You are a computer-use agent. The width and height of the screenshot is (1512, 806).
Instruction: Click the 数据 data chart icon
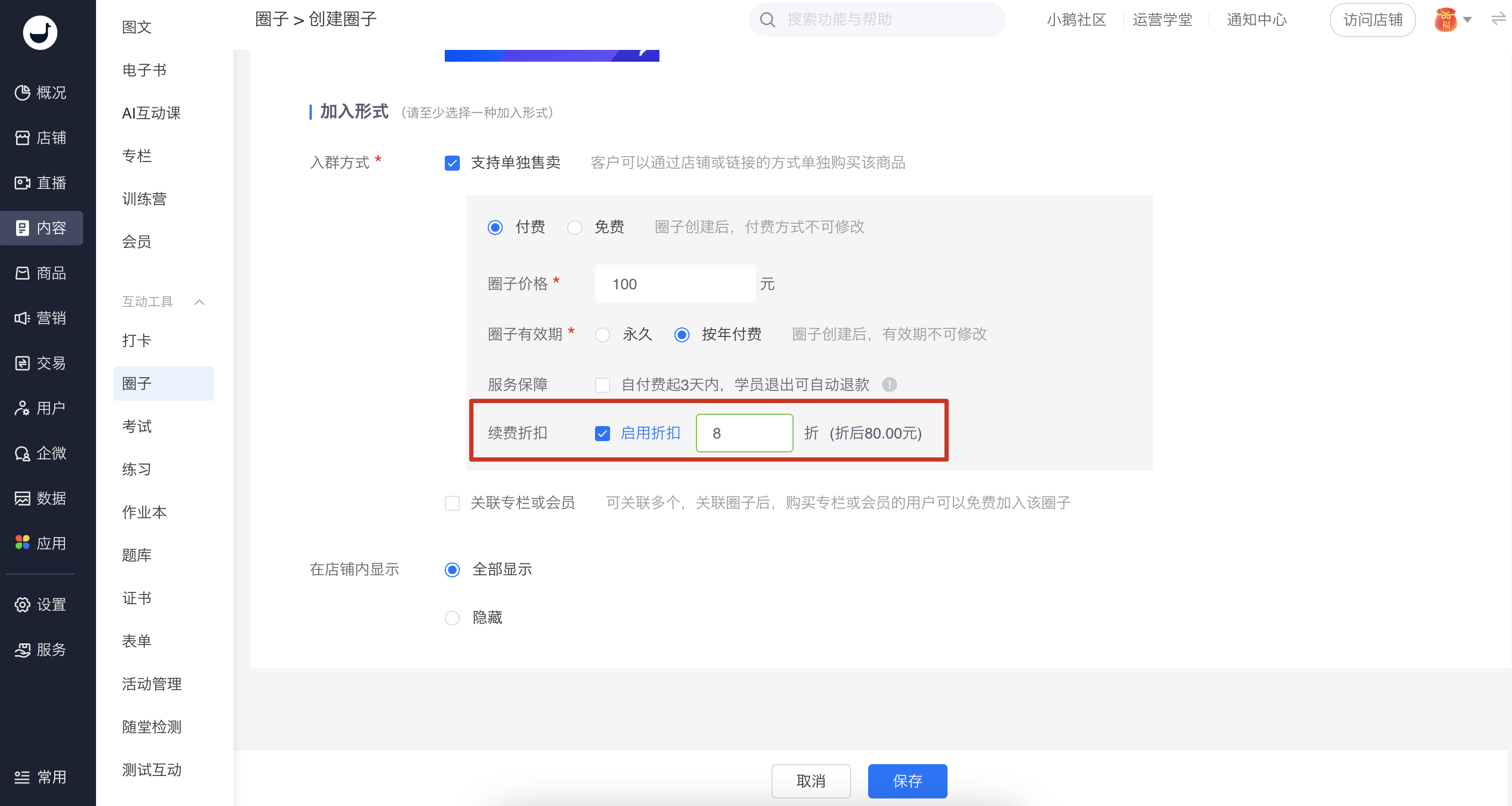click(x=23, y=499)
